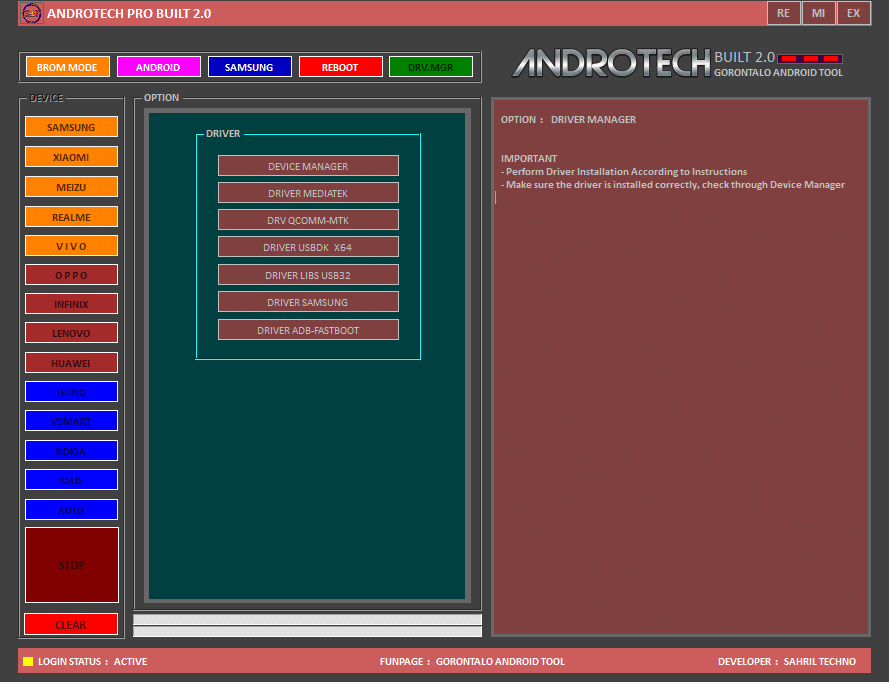Switch to ANDROID mode tab
Viewport: 889px width, 682px height.
coord(158,67)
